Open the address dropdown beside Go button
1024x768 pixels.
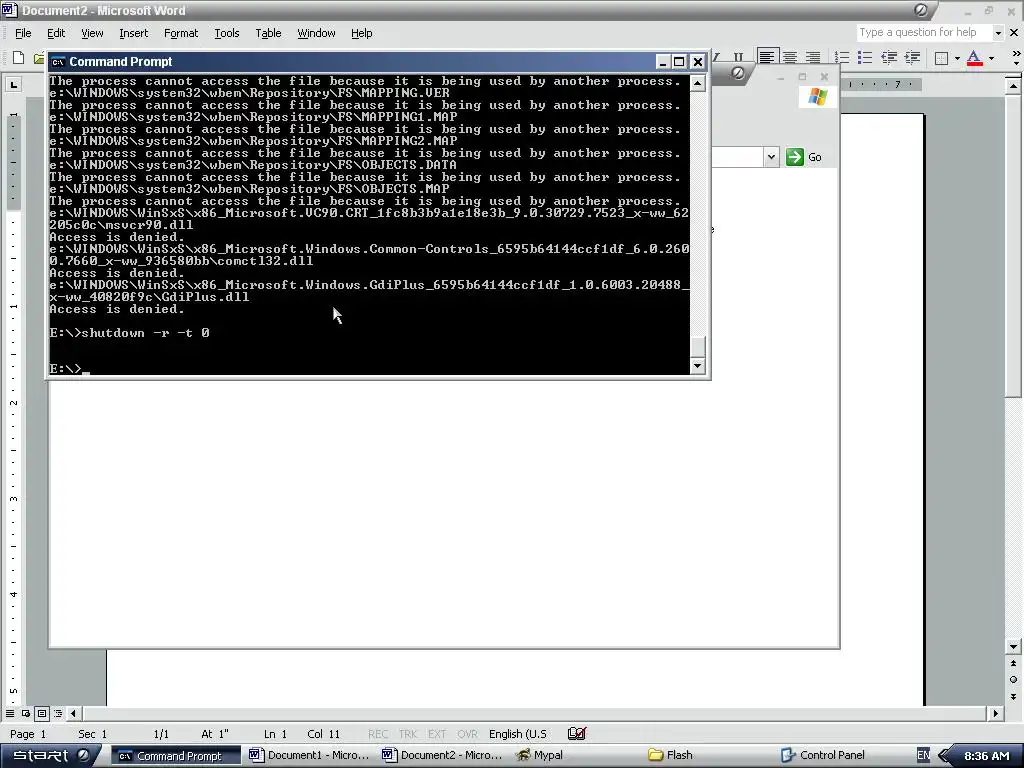click(771, 157)
